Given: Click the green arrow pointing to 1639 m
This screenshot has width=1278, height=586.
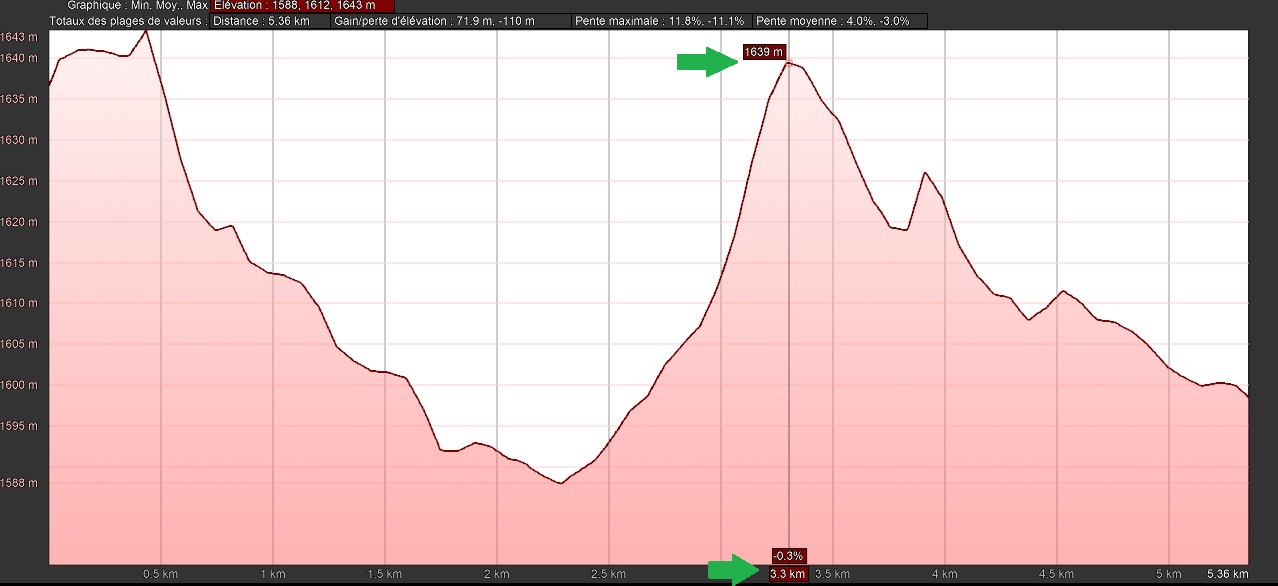Looking at the screenshot, I should (707, 62).
